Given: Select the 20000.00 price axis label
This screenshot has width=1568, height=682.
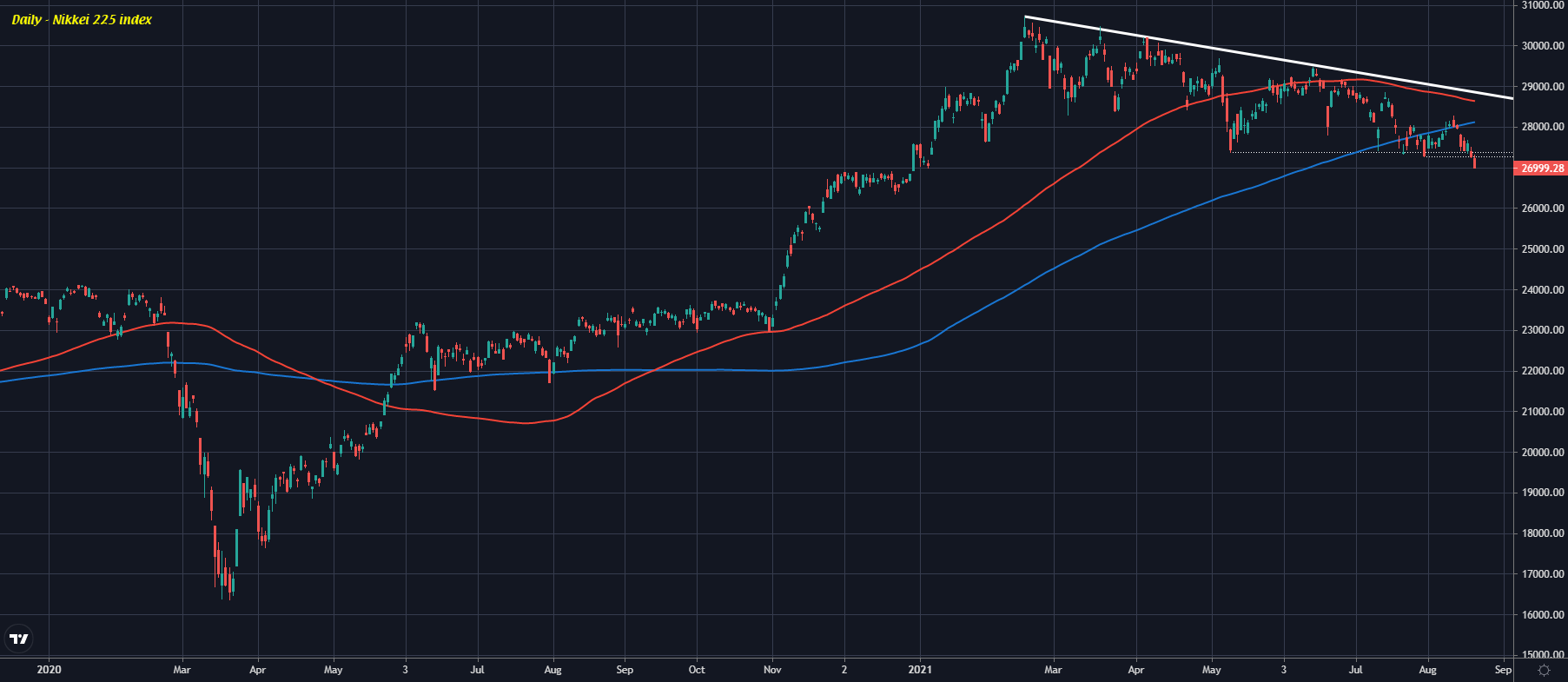Looking at the screenshot, I should tap(1544, 453).
